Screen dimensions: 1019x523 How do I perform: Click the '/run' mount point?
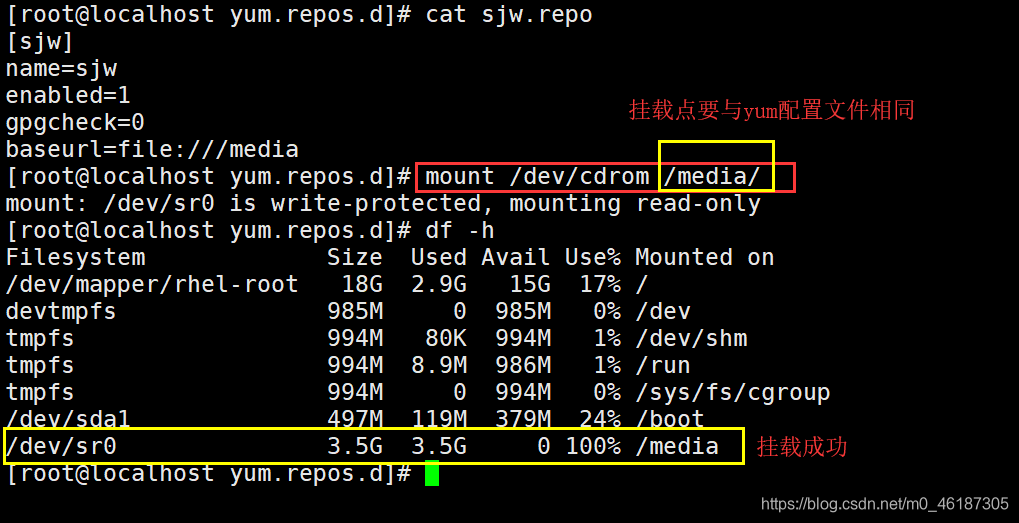(x=663, y=366)
